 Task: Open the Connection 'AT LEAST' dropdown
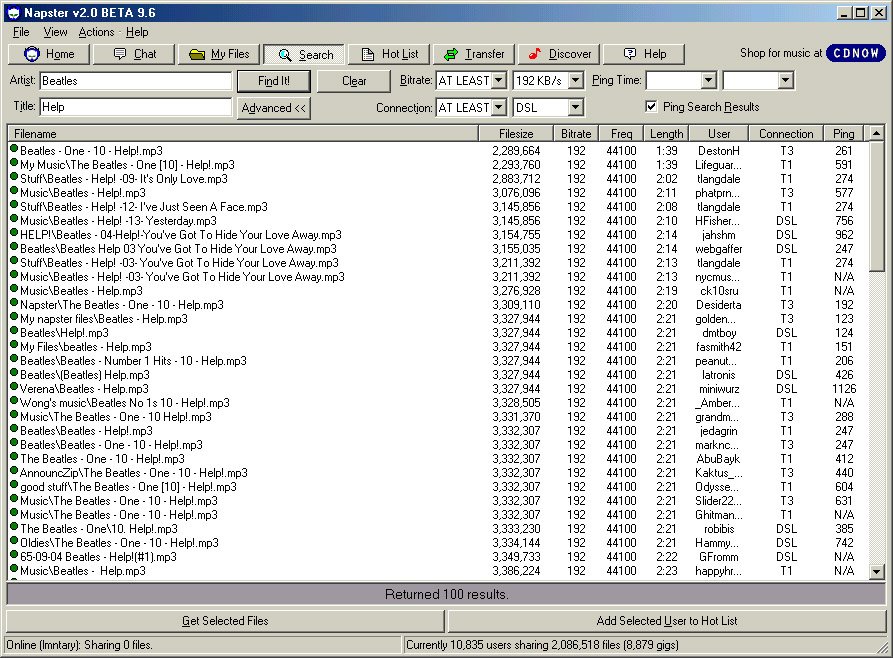pyautogui.click(x=499, y=107)
